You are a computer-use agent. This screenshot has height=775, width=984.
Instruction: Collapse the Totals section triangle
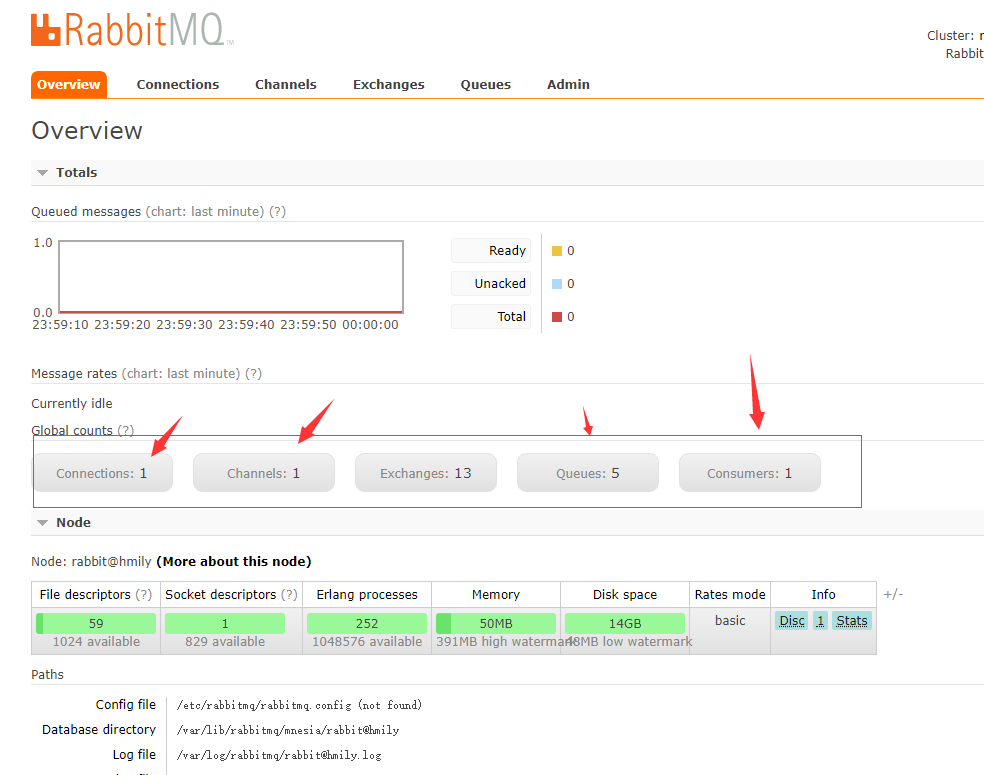(43, 173)
